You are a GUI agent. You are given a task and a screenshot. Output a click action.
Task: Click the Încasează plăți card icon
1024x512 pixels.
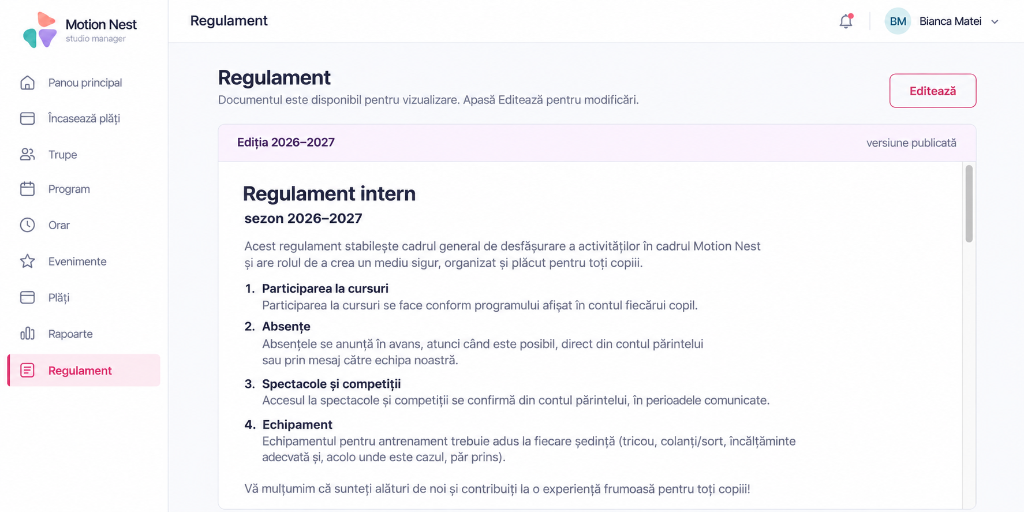(x=27, y=118)
